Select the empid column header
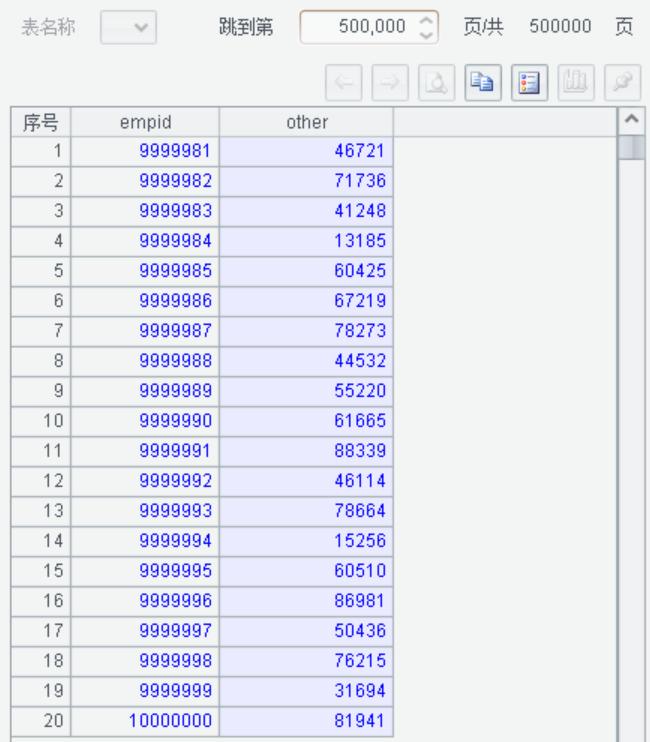 coord(145,122)
